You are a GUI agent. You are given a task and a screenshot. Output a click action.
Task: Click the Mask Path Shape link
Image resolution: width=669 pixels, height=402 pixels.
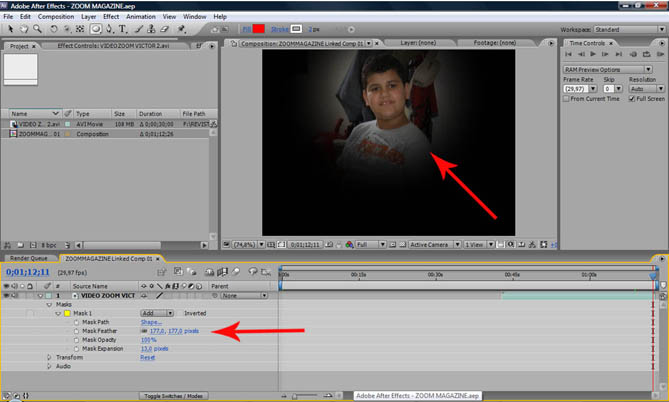(151, 322)
